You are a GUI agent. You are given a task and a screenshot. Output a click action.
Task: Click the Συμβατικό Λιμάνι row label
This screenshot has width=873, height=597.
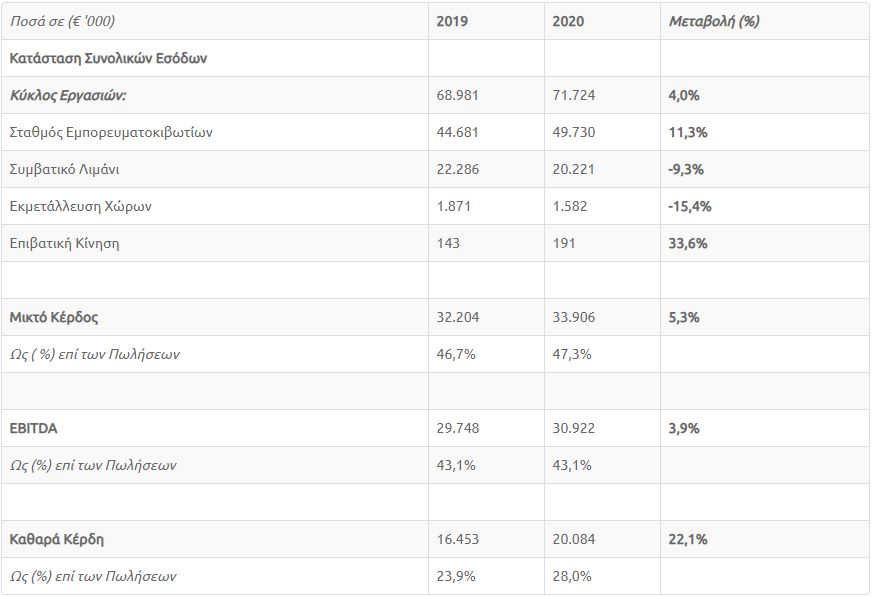[x=64, y=169]
